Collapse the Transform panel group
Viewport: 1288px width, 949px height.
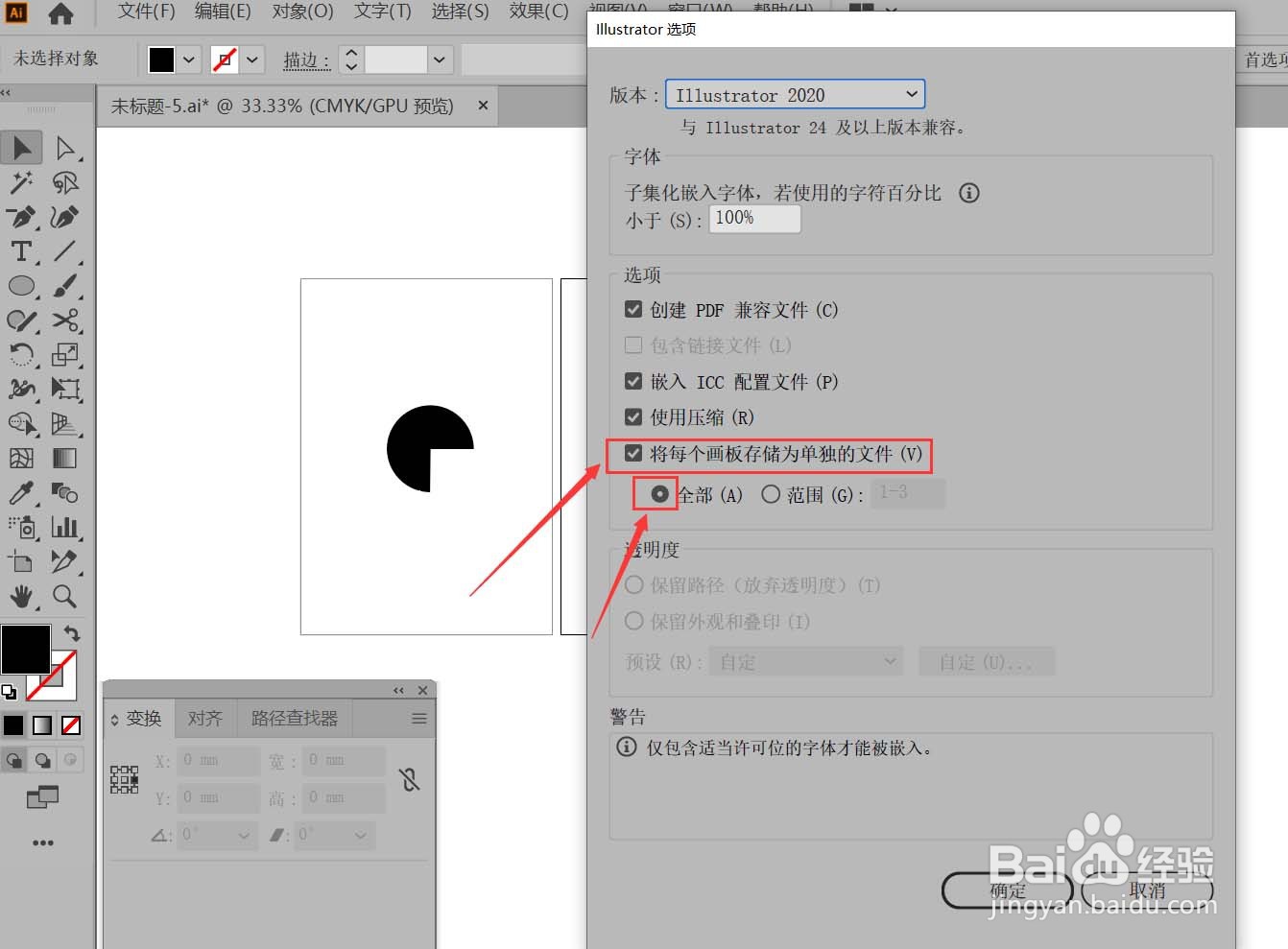pos(398,690)
